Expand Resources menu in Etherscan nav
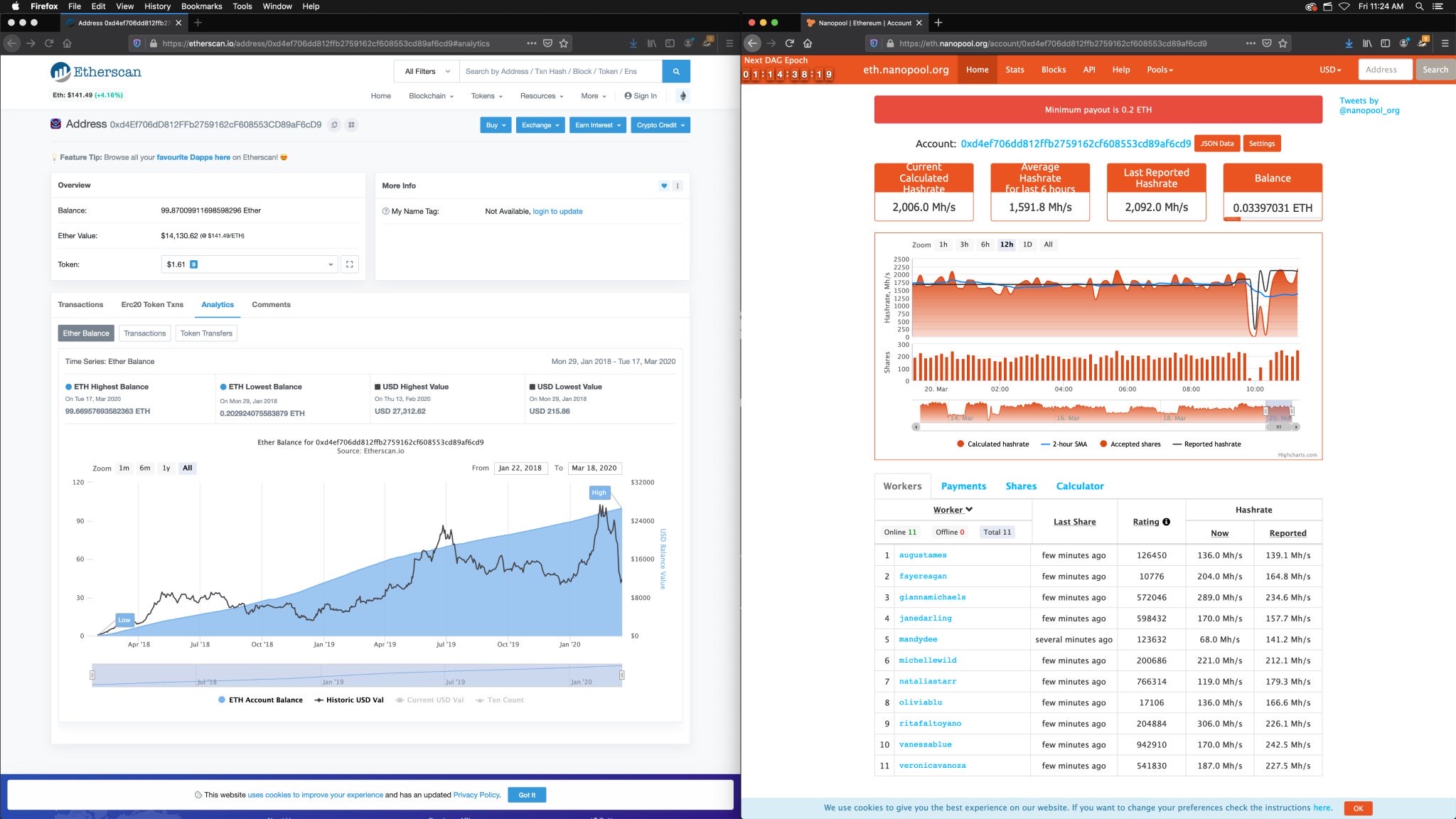Screen dimensions: 1456x819 (x=541, y=96)
